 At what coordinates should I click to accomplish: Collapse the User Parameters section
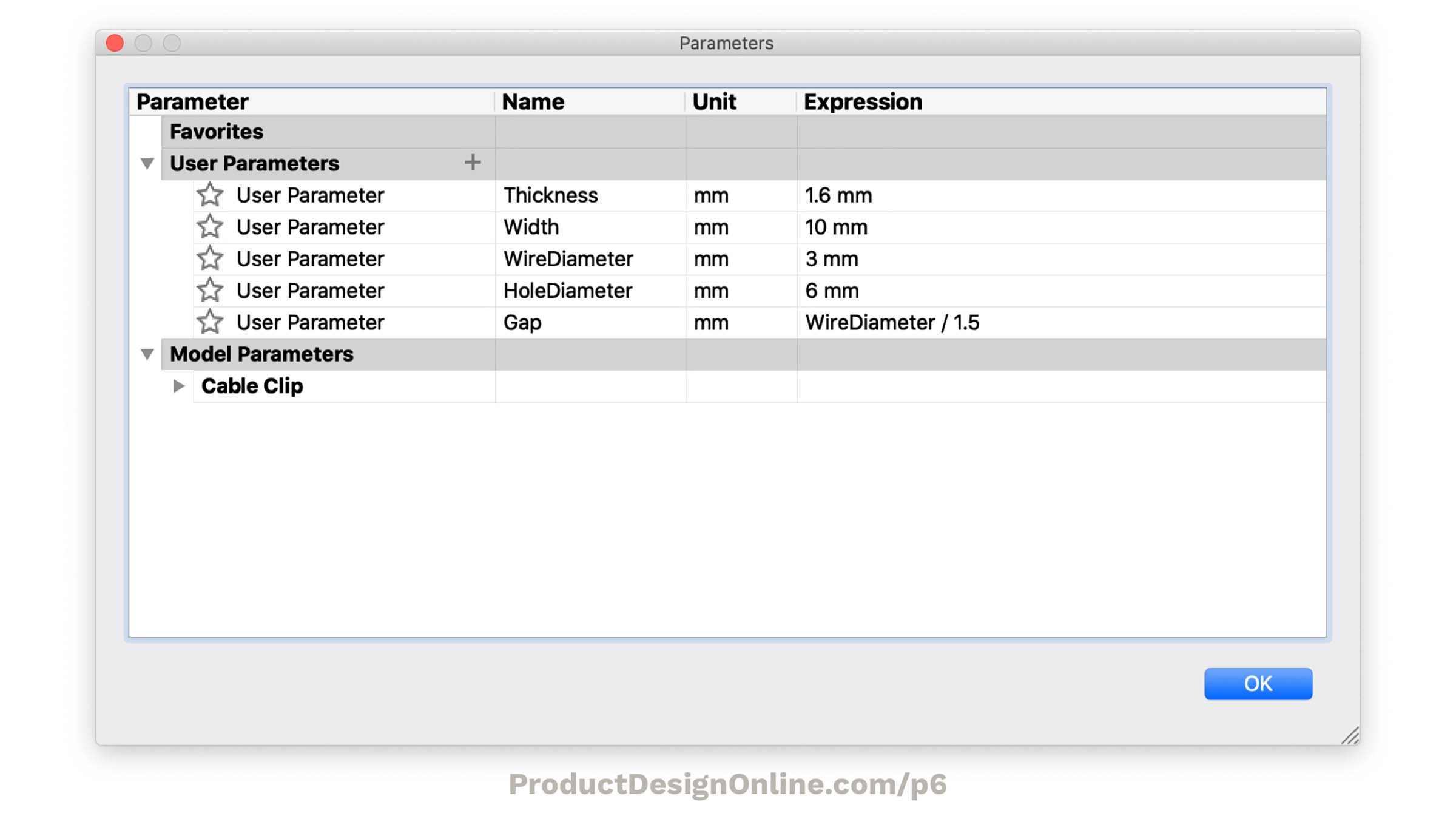pos(147,163)
